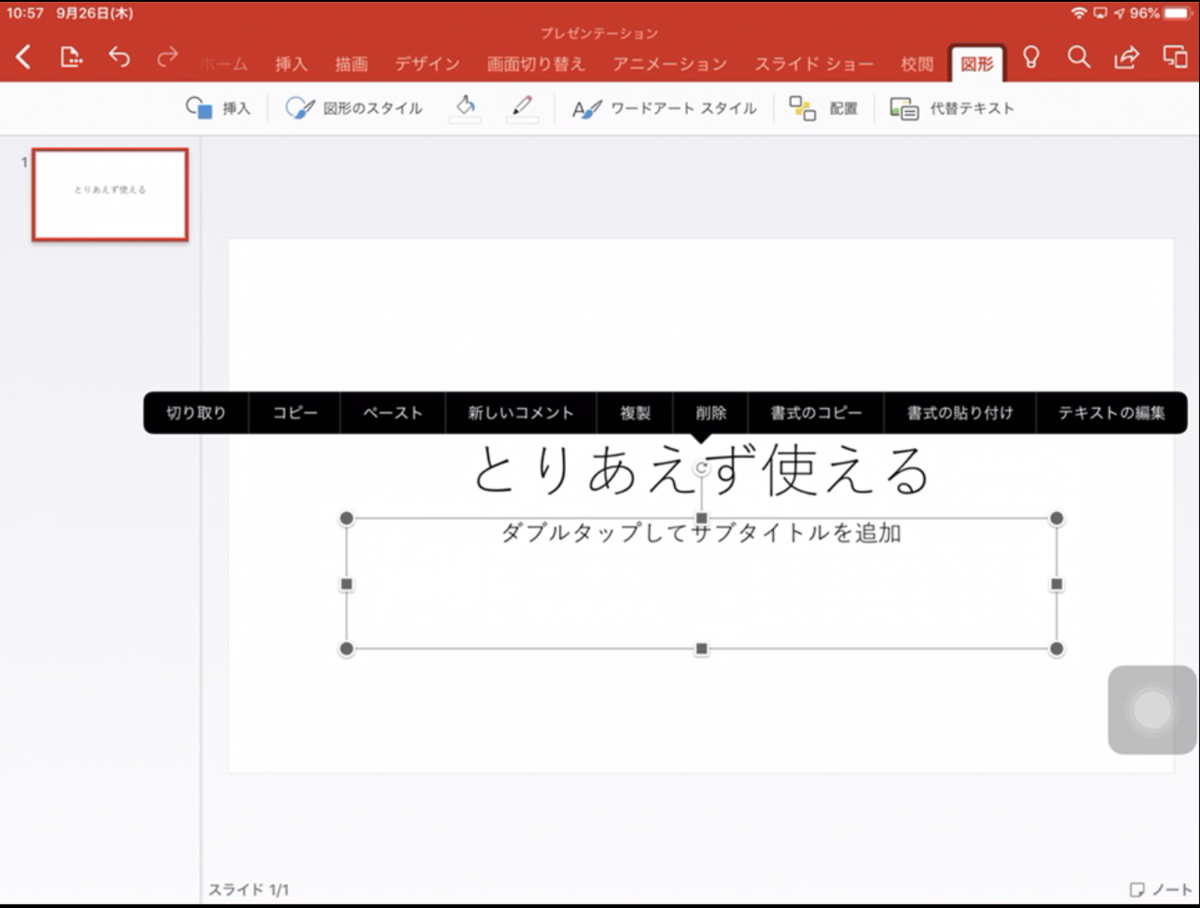Open ワードアート スタイル options
Image resolution: width=1200 pixels, height=908 pixels.
click(665, 107)
